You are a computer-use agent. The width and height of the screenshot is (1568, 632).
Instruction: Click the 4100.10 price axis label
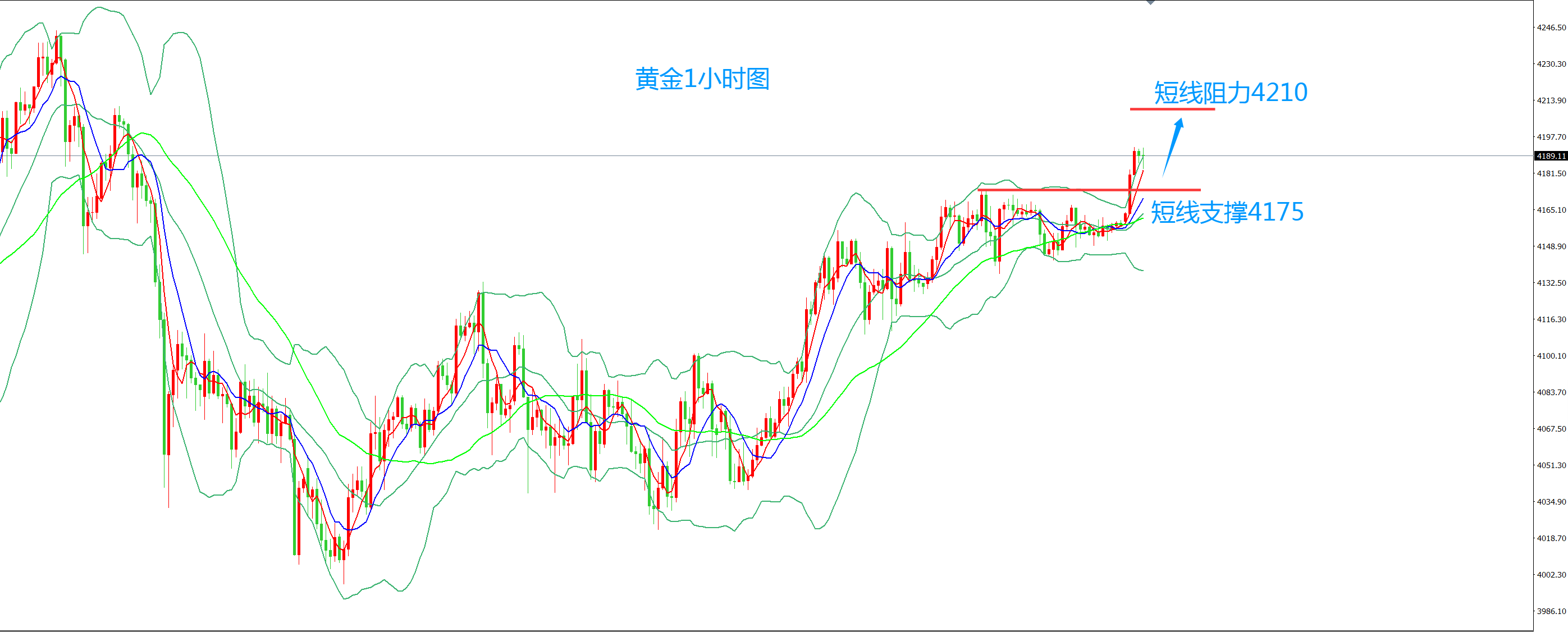point(1551,356)
